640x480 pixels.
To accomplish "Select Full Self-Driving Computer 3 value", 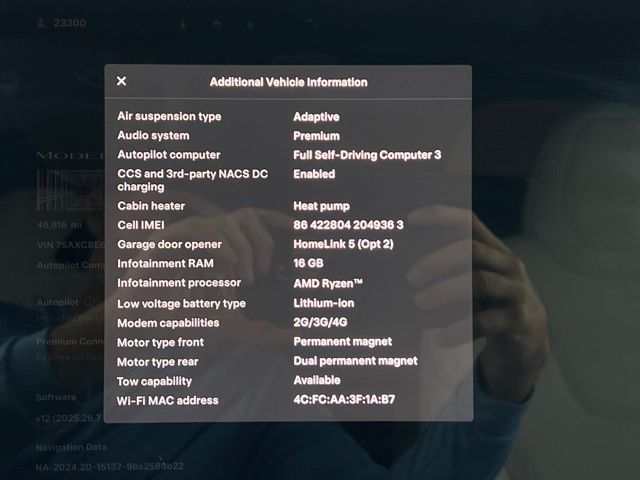I will click(366, 155).
